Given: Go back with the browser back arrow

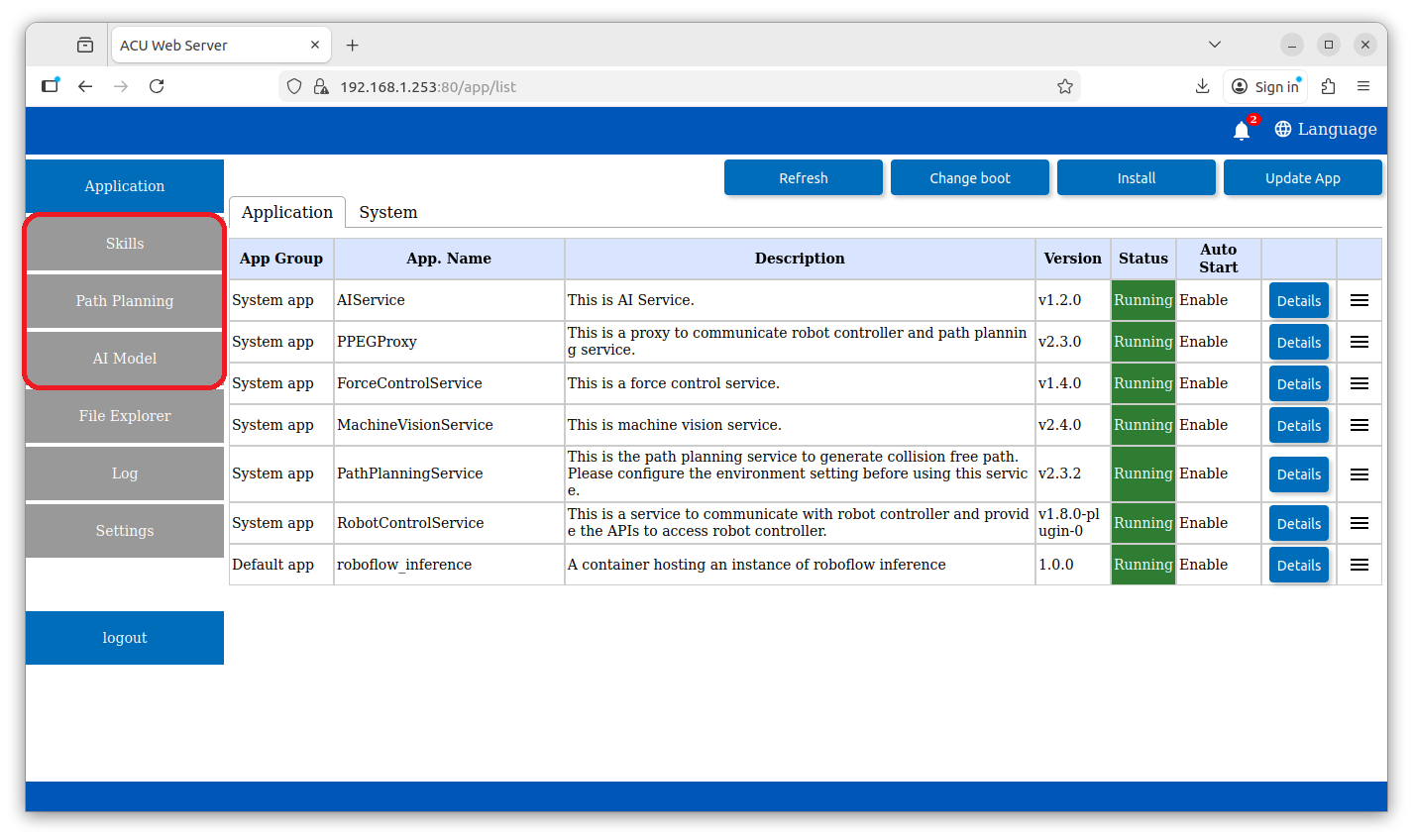Looking at the screenshot, I should (85, 86).
